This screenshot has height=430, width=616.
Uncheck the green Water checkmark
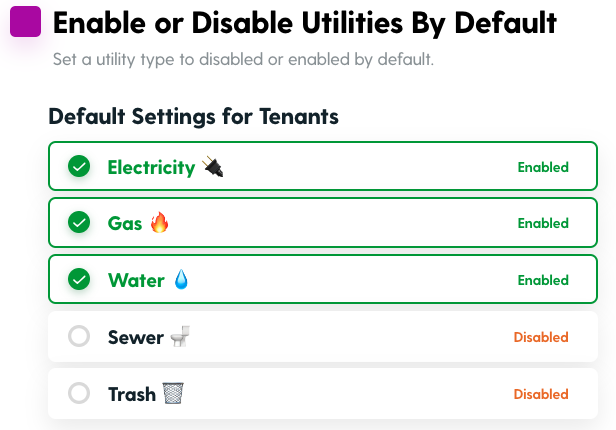(79, 279)
